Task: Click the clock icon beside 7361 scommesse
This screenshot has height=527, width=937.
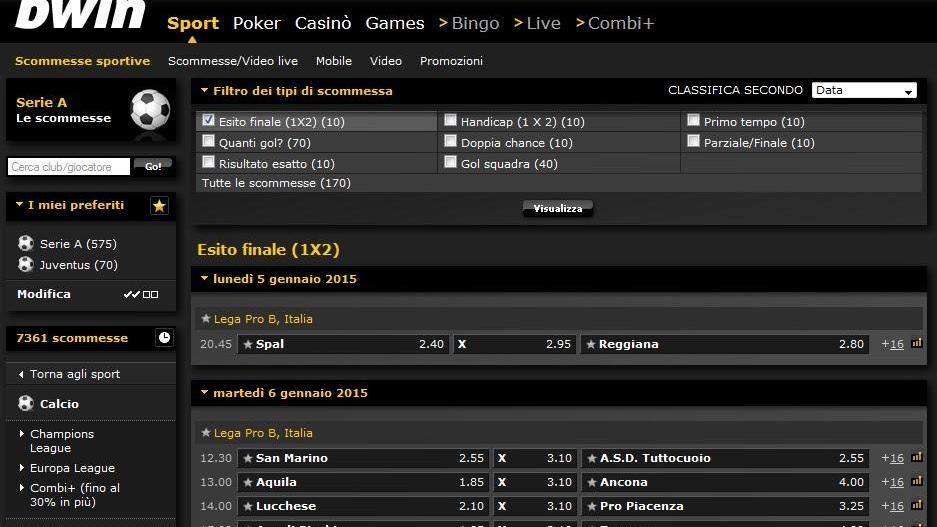Action: [x=164, y=338]
